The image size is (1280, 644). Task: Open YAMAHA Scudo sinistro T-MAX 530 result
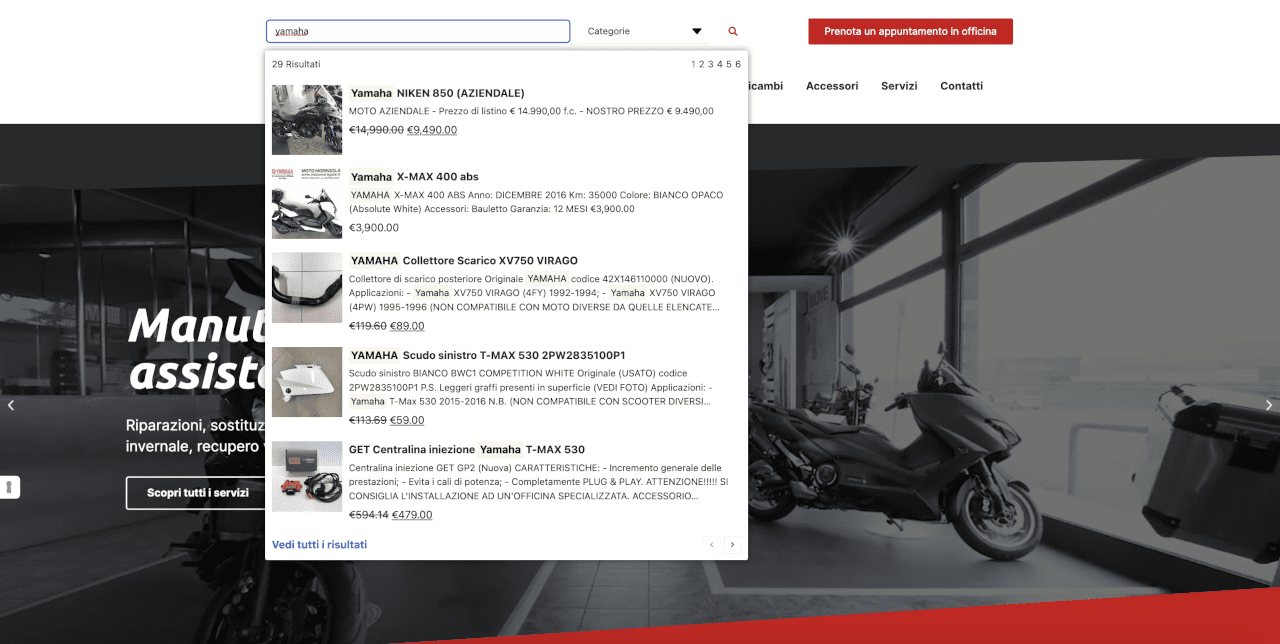[x=487, y=355]
